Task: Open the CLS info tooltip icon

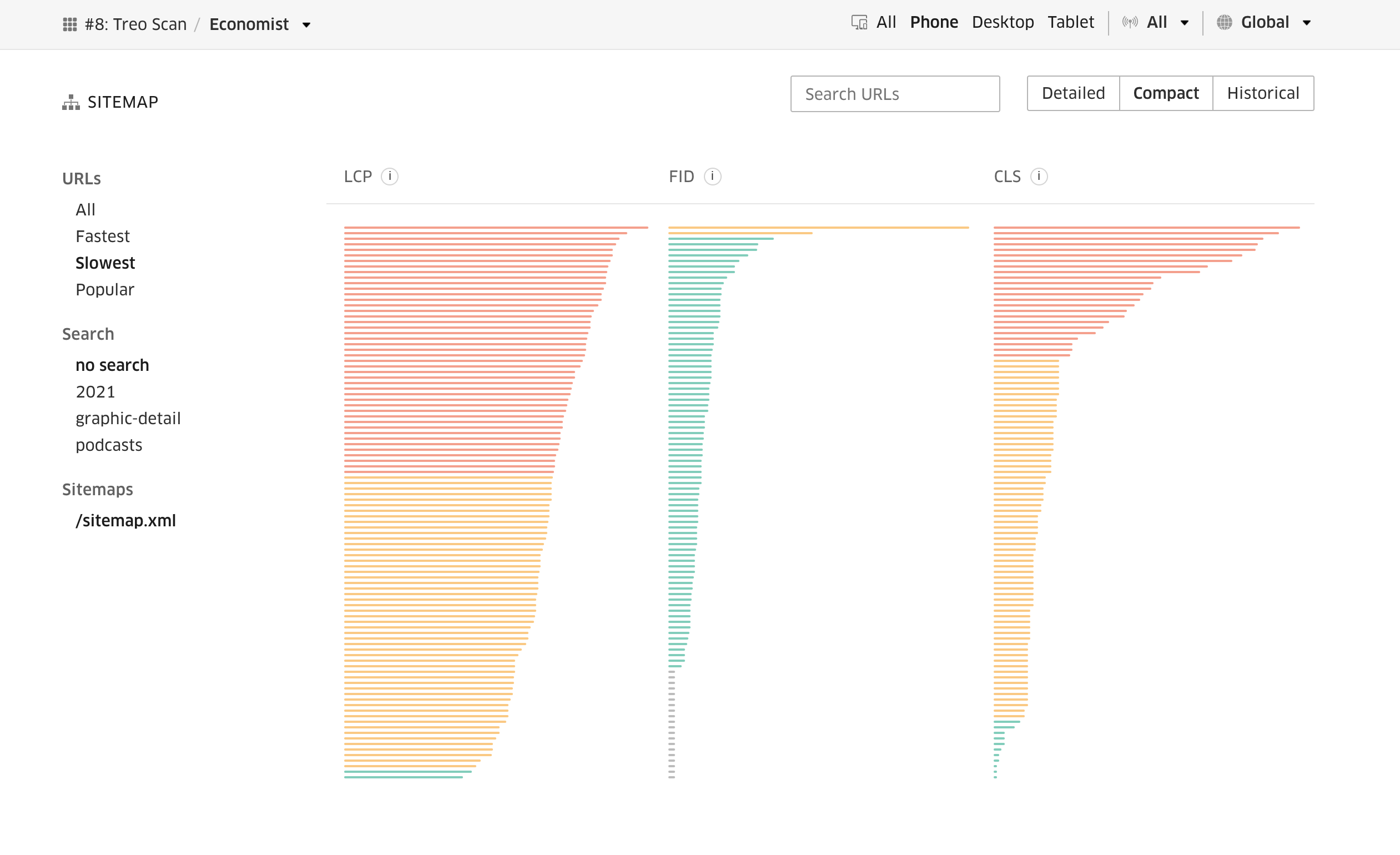Action: coord(1040,176)
